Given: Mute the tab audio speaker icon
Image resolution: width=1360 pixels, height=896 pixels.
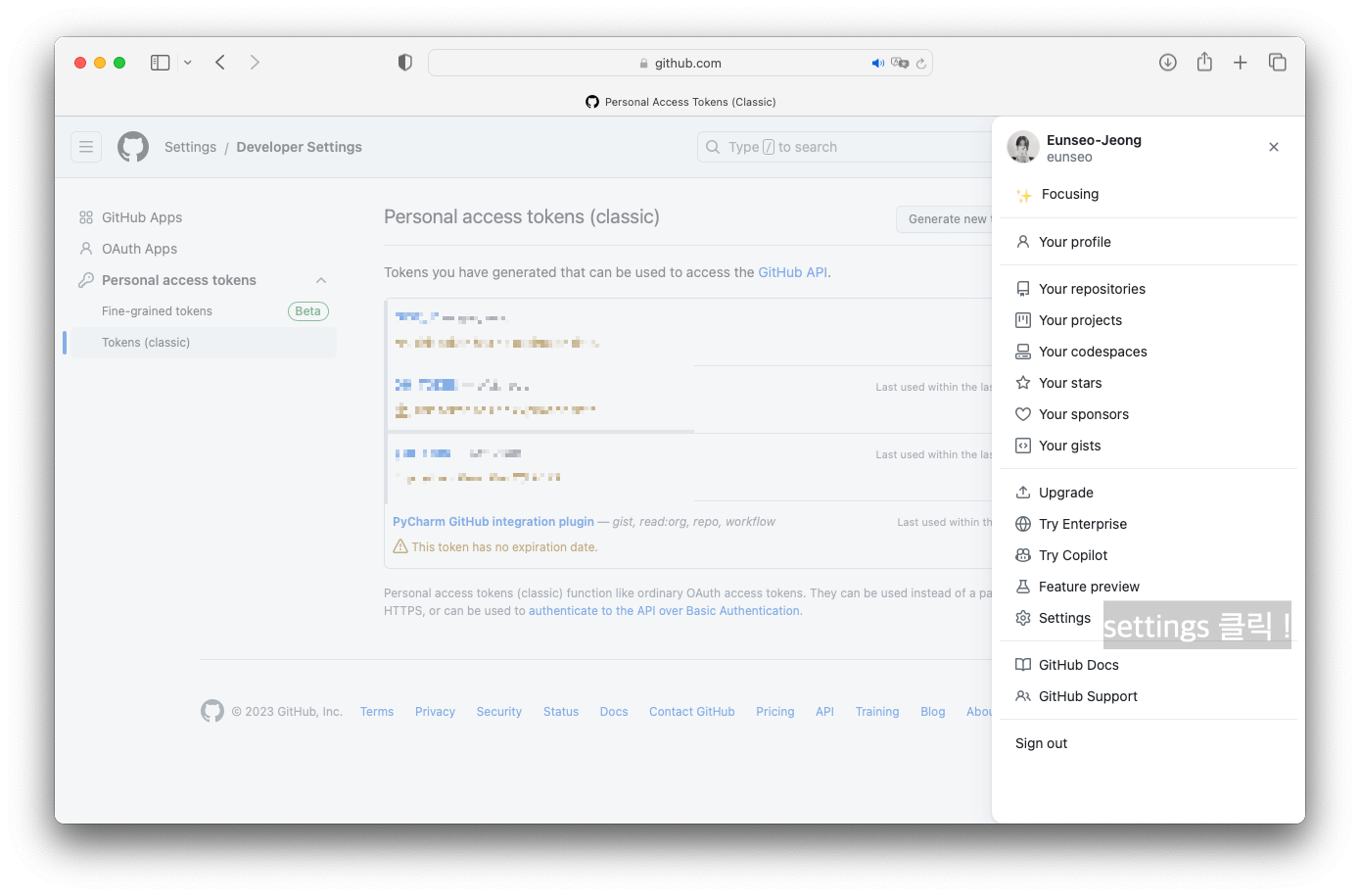Looking at the screenshot, I should 878,63.
